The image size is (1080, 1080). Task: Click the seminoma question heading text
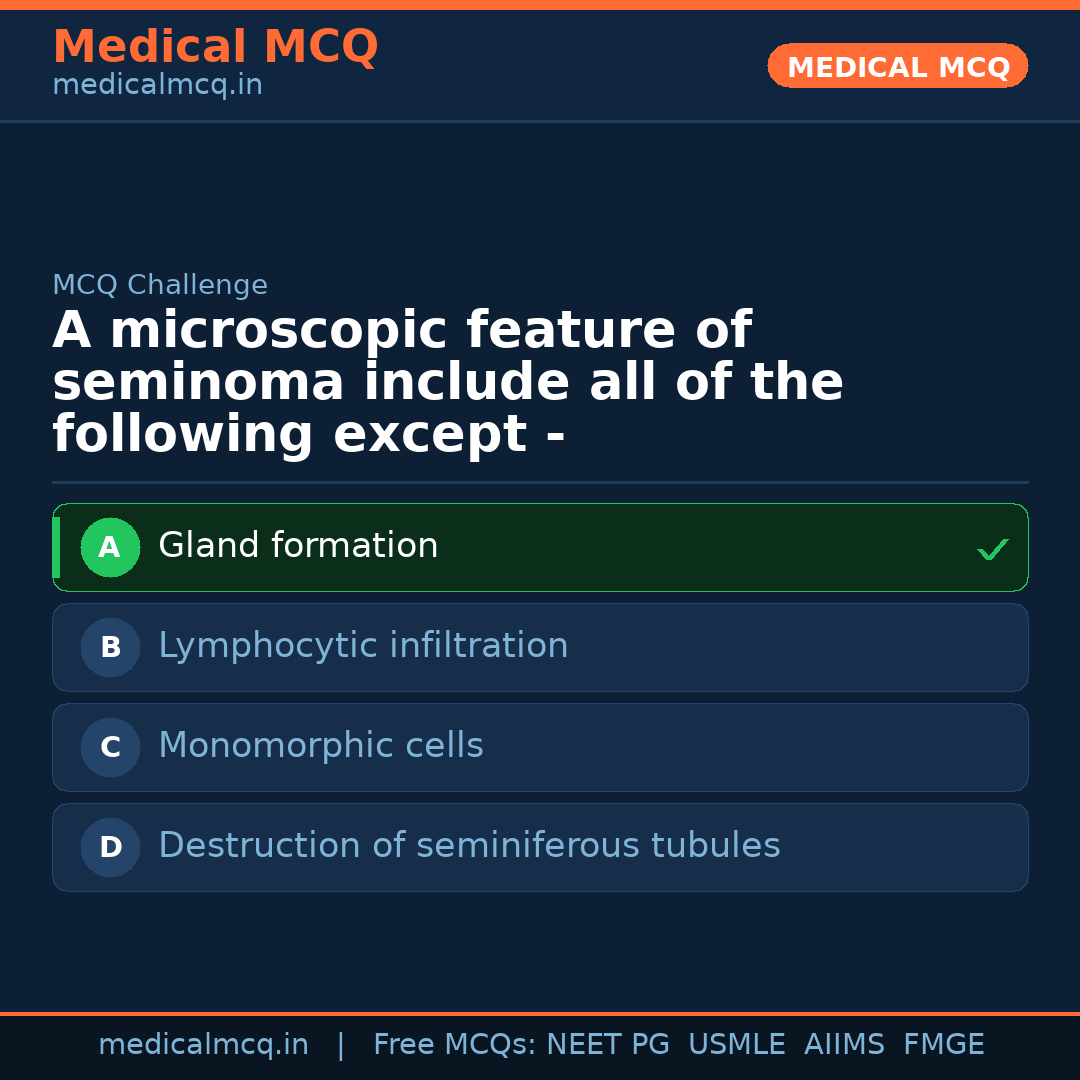coord(448,383)
